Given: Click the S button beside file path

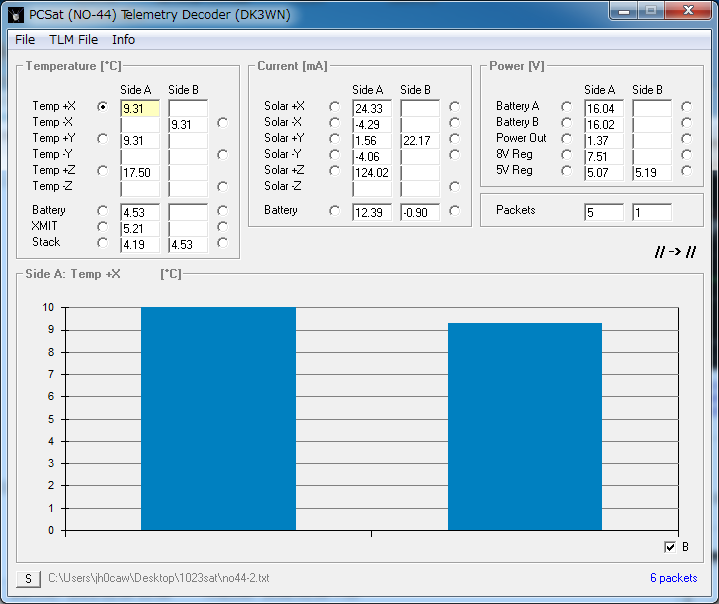Looking at the screenshot, I should click(x=28, y=579).
